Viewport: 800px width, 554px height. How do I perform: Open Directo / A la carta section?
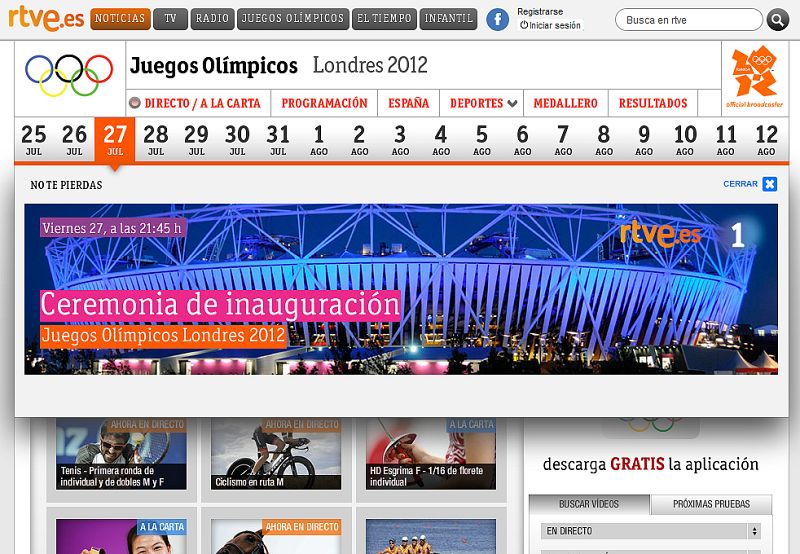point(196,103)
